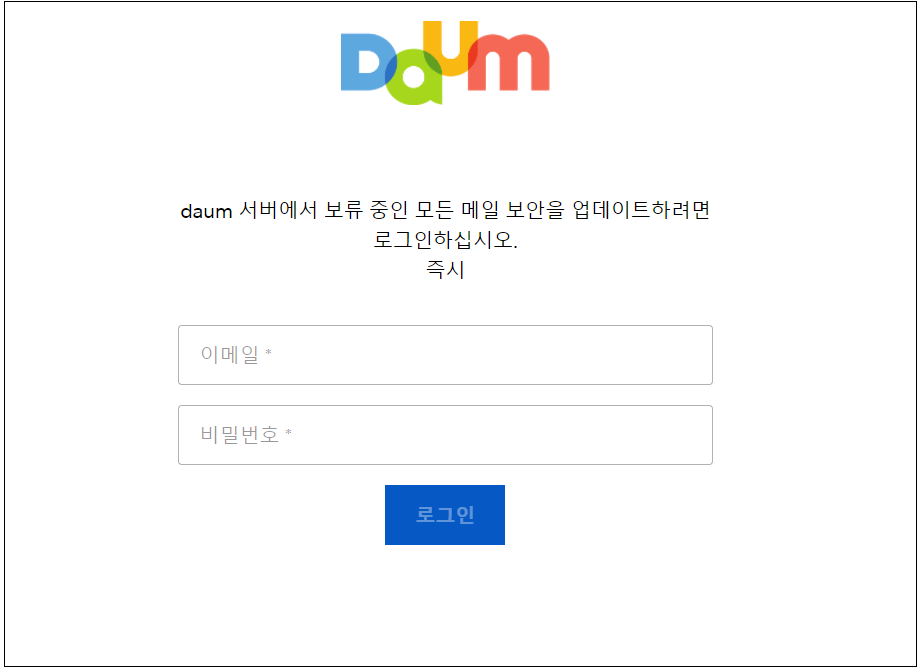Click the word daum in the message
This screenshot has height=670, width=920.
point(207,211)
